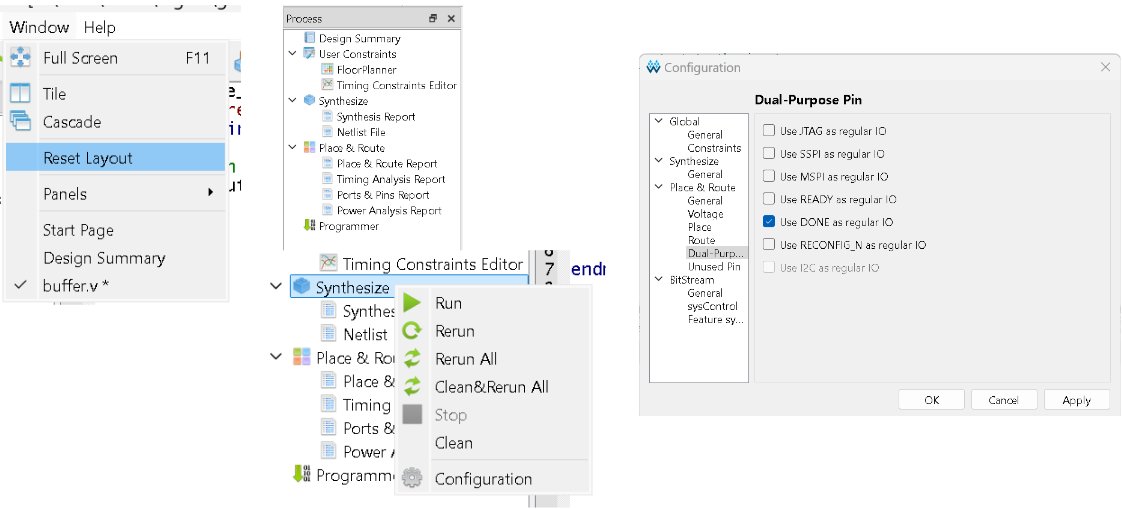Select General under Global in Configuration tree
Screen dimensions: 1122x509
(x=705, y=135)
